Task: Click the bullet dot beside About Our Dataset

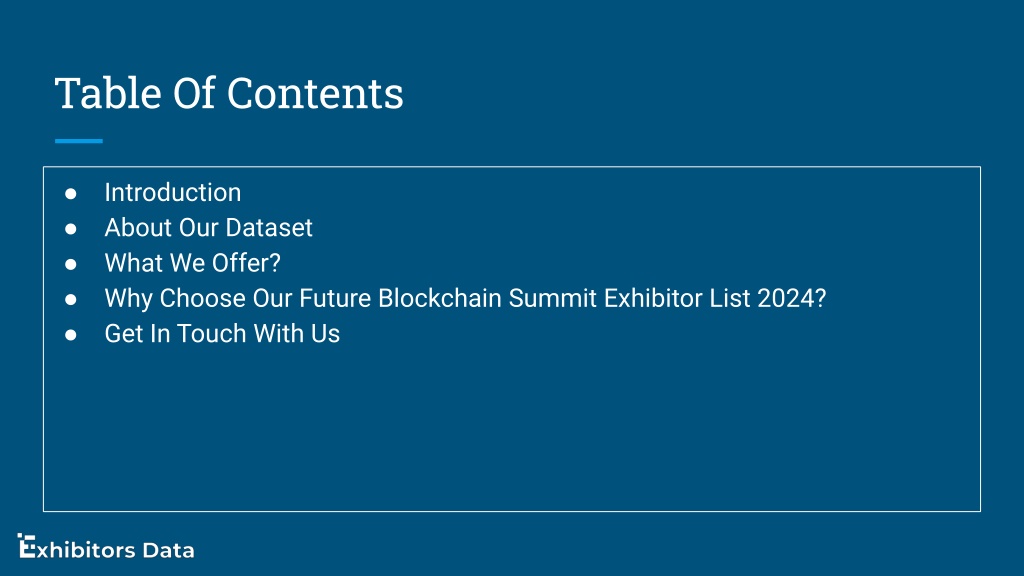Action: pyautogui.click(x=71, y=229)
